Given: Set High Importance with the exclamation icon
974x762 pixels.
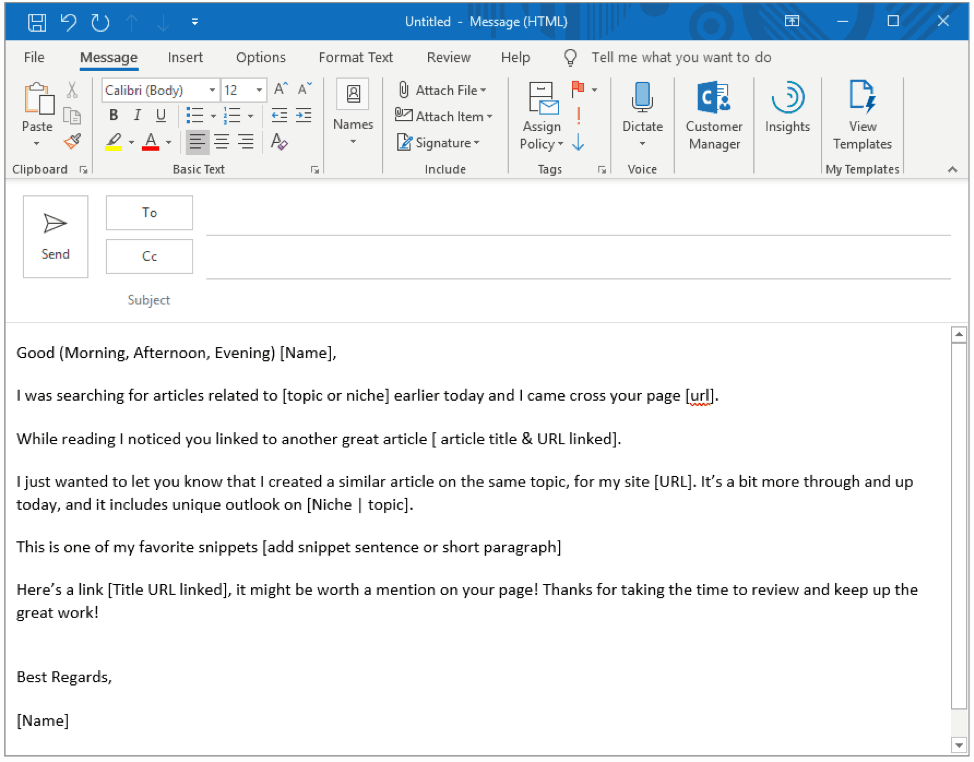Looking at the screenshot, I should tap(578, 116).
